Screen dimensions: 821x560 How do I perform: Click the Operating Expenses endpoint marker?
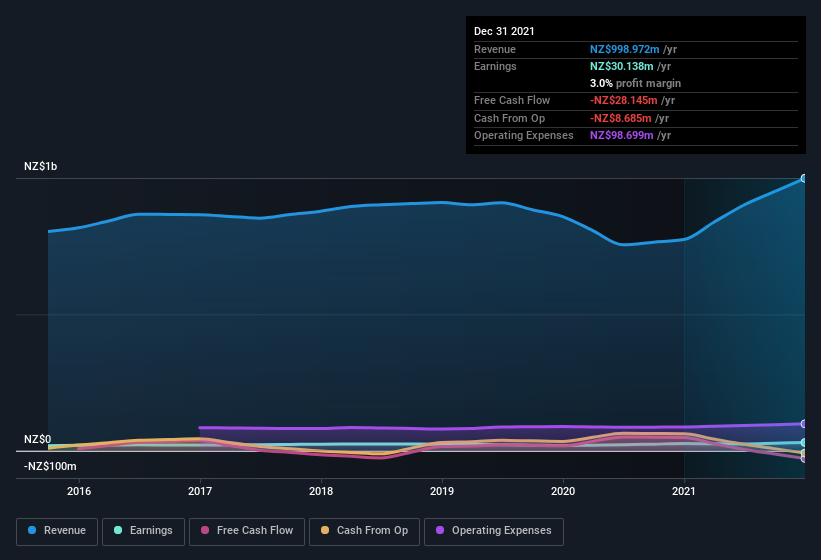click(x=803, y=424)
